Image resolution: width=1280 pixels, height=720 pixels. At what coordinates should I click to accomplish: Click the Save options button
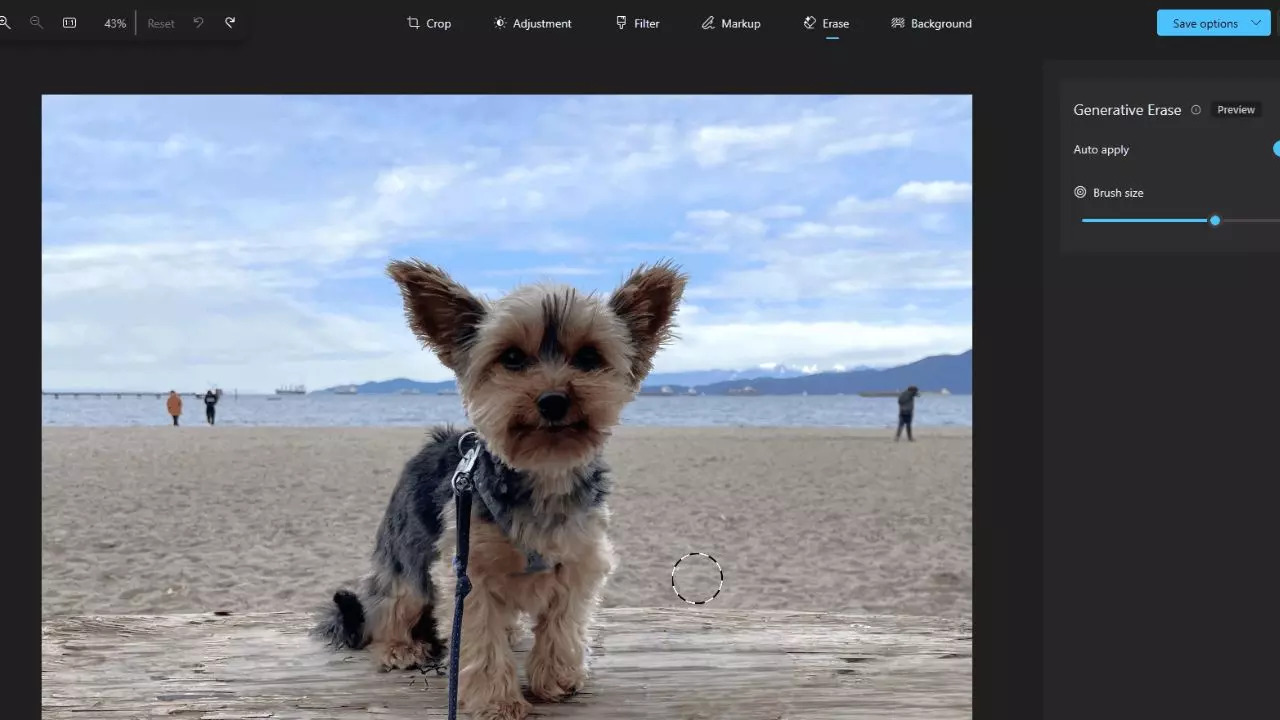coord(1203,22)
